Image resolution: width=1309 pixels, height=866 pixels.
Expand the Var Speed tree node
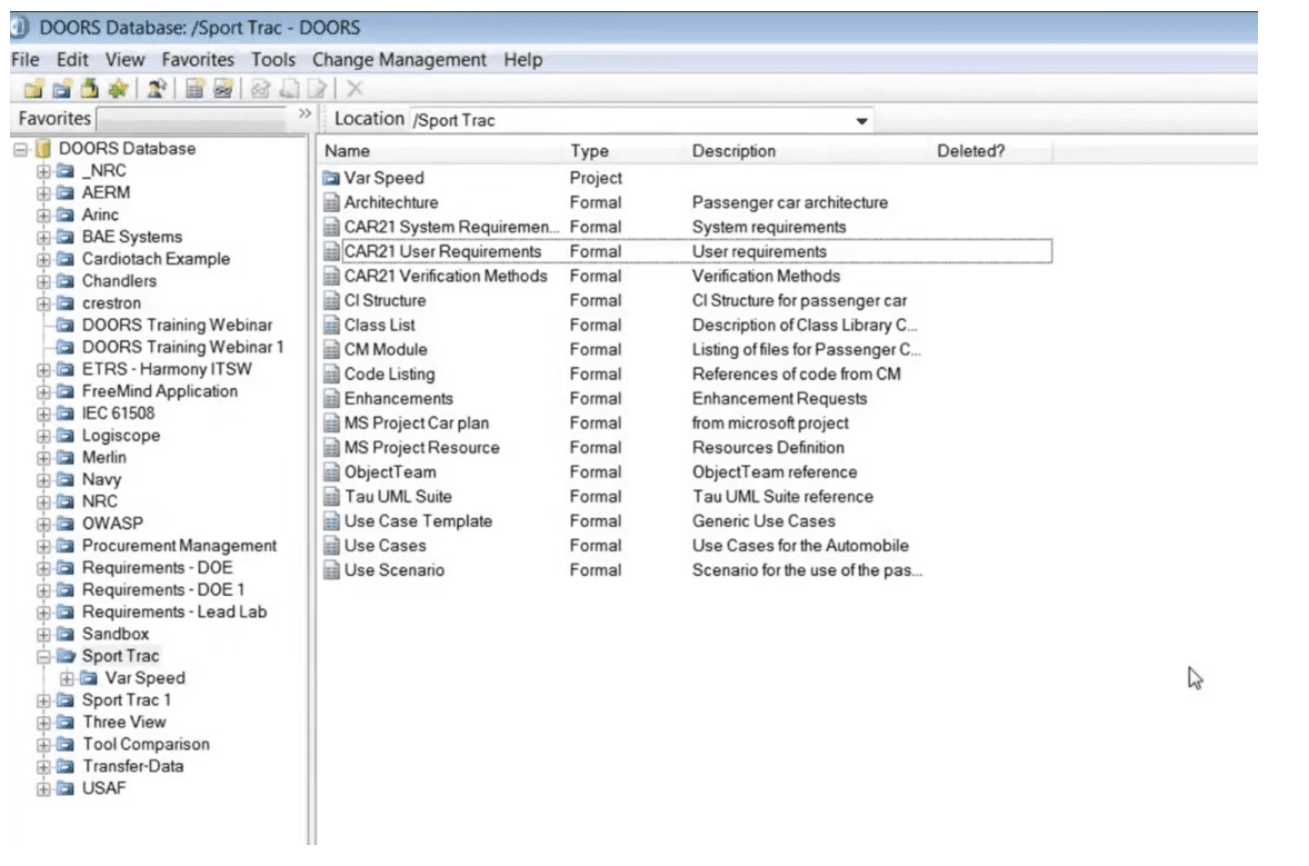[67, 679]
